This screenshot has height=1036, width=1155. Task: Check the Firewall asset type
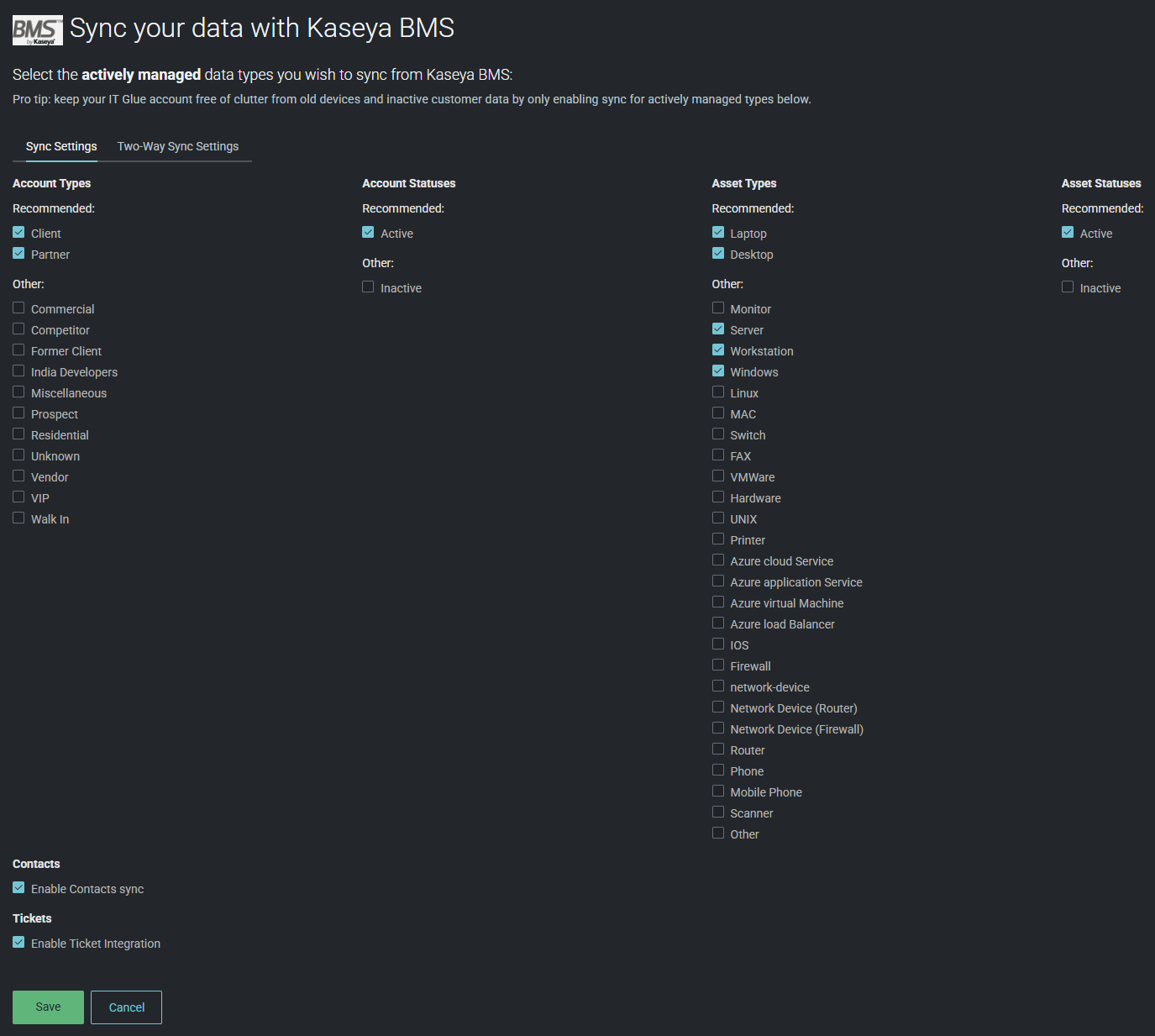[x=718, y=664]
